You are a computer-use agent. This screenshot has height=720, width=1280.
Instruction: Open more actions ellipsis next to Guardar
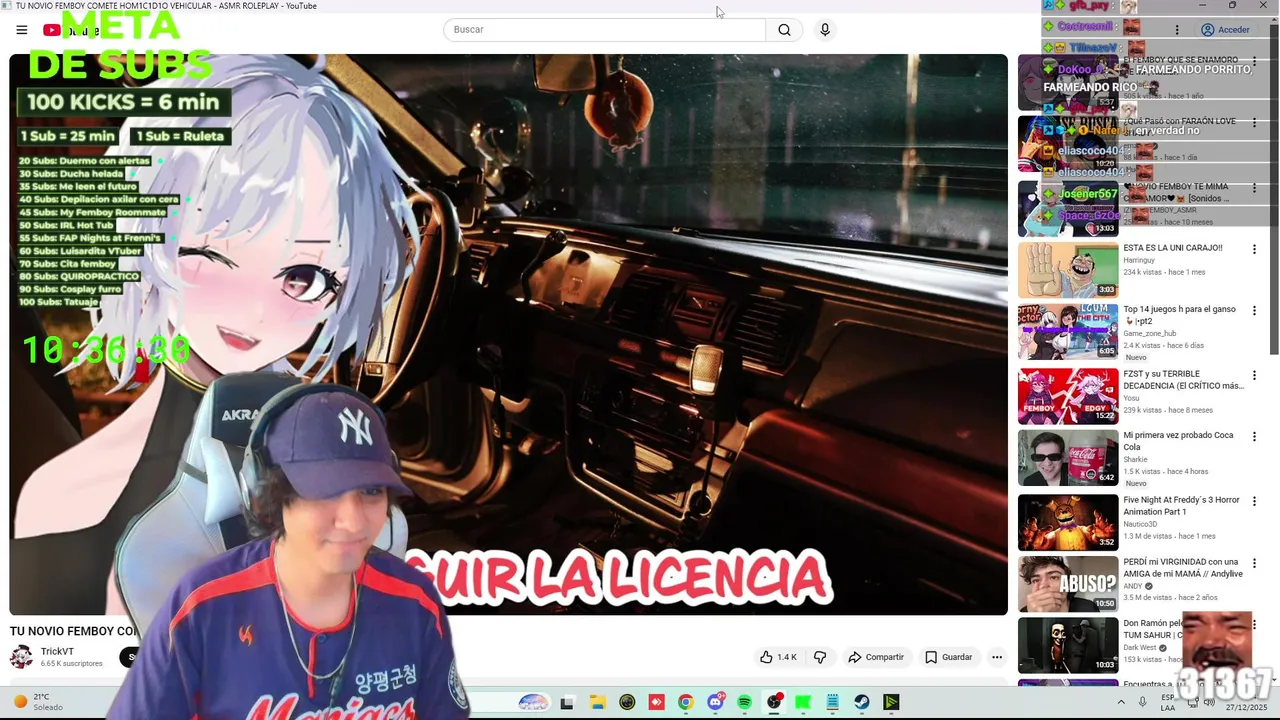tap(996, 657)
